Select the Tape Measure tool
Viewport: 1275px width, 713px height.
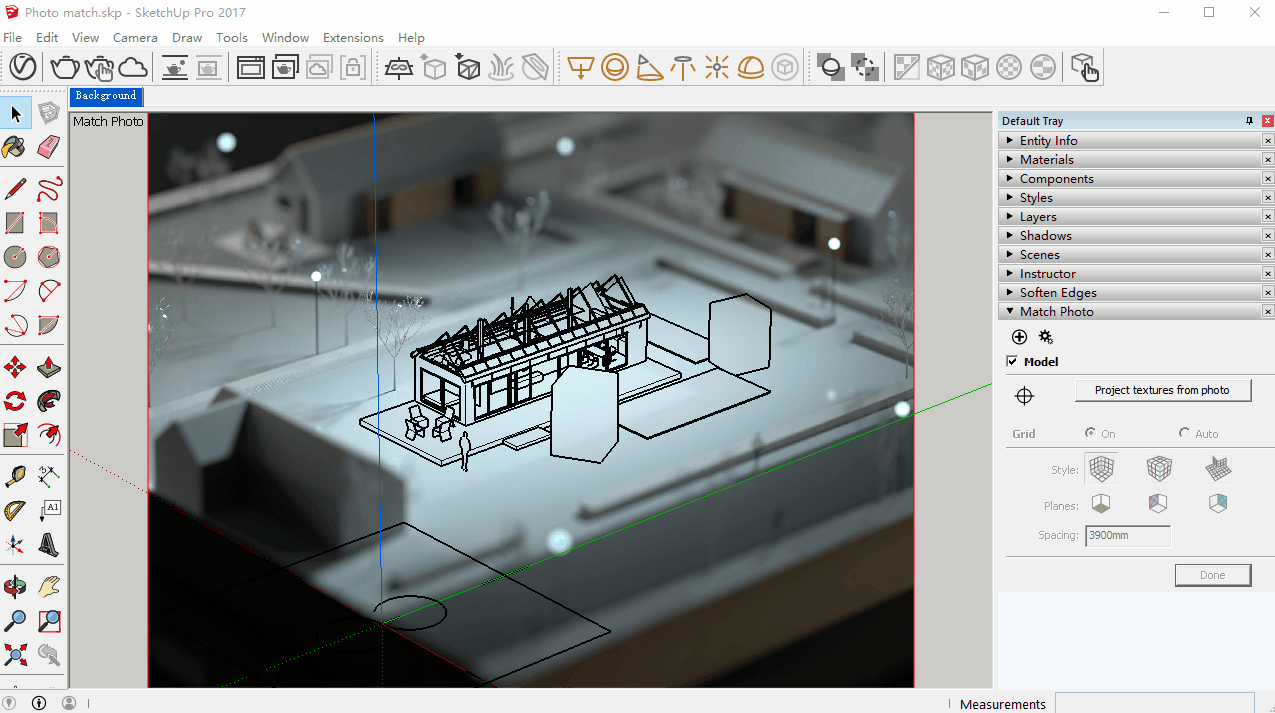click(15, 477)
